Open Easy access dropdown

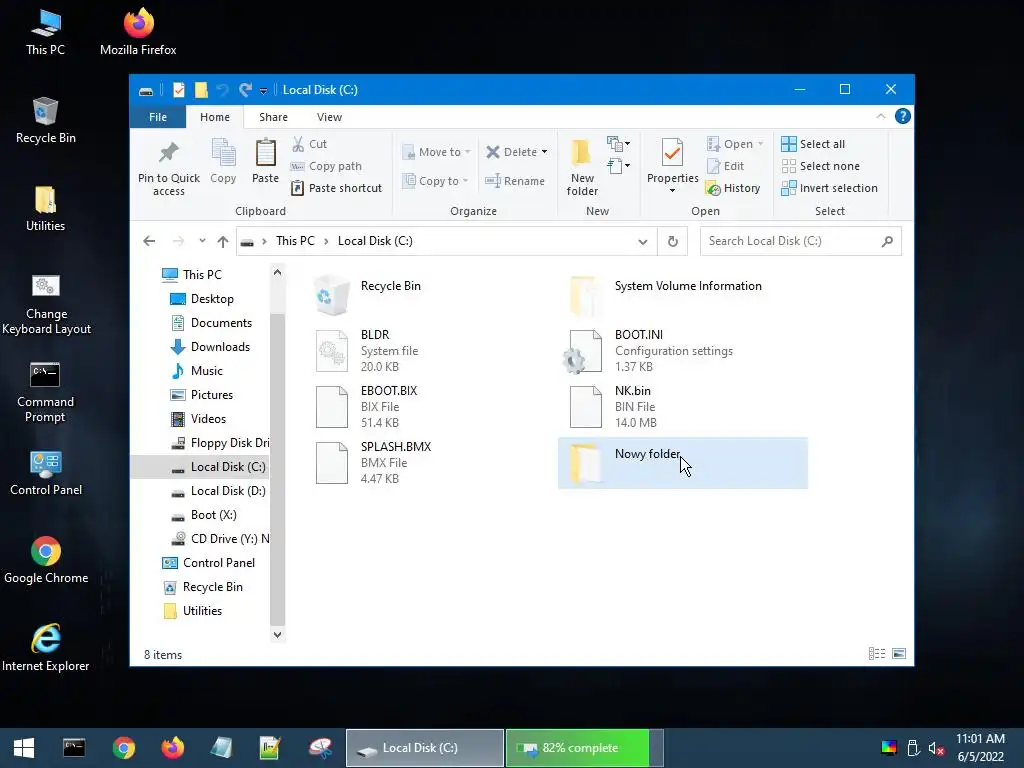click(x=618, y=166)
